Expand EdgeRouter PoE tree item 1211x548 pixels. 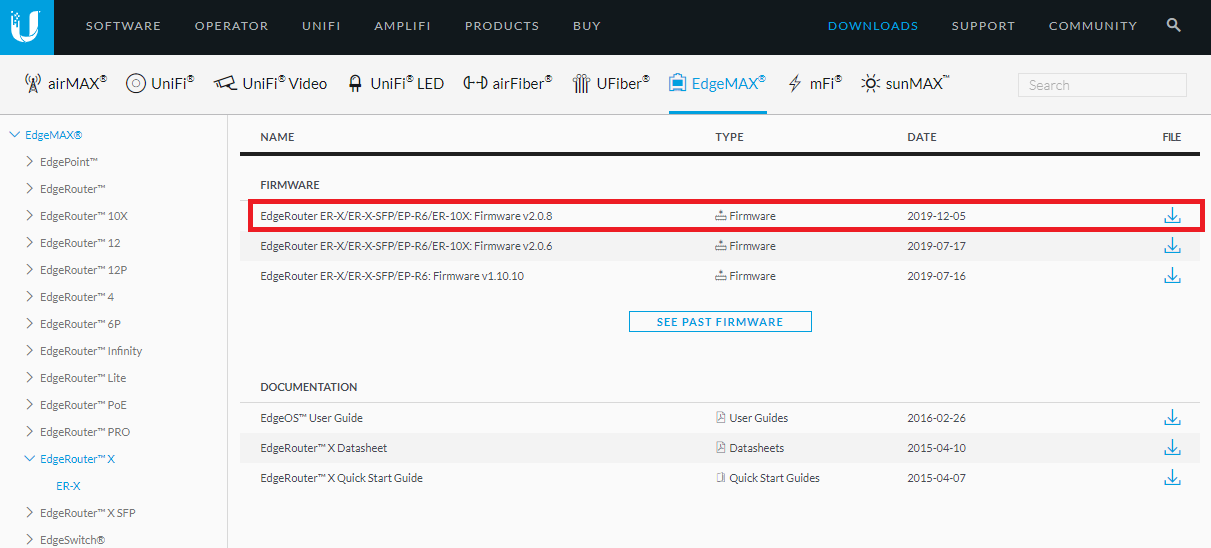30,405
